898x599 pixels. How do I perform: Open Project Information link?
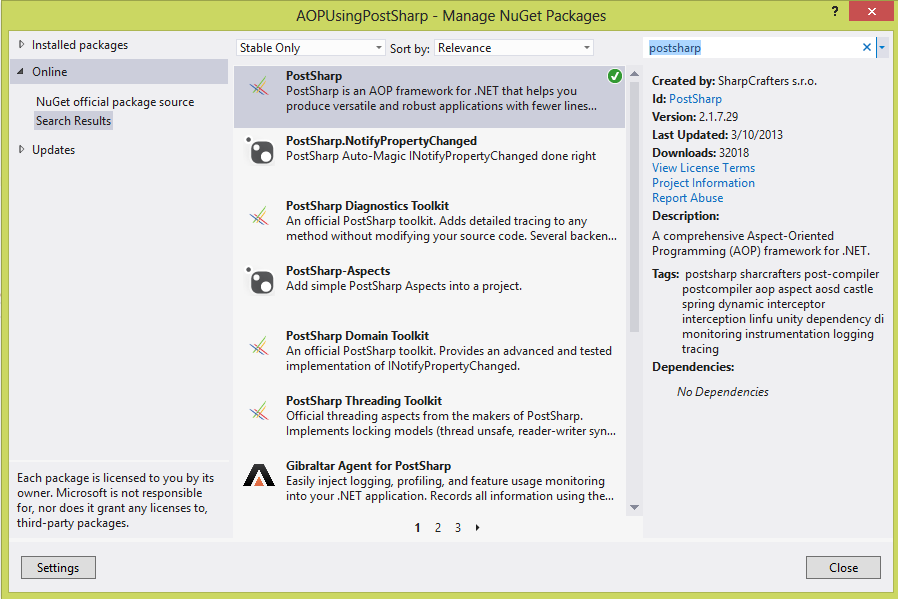(x=703, y=183)
